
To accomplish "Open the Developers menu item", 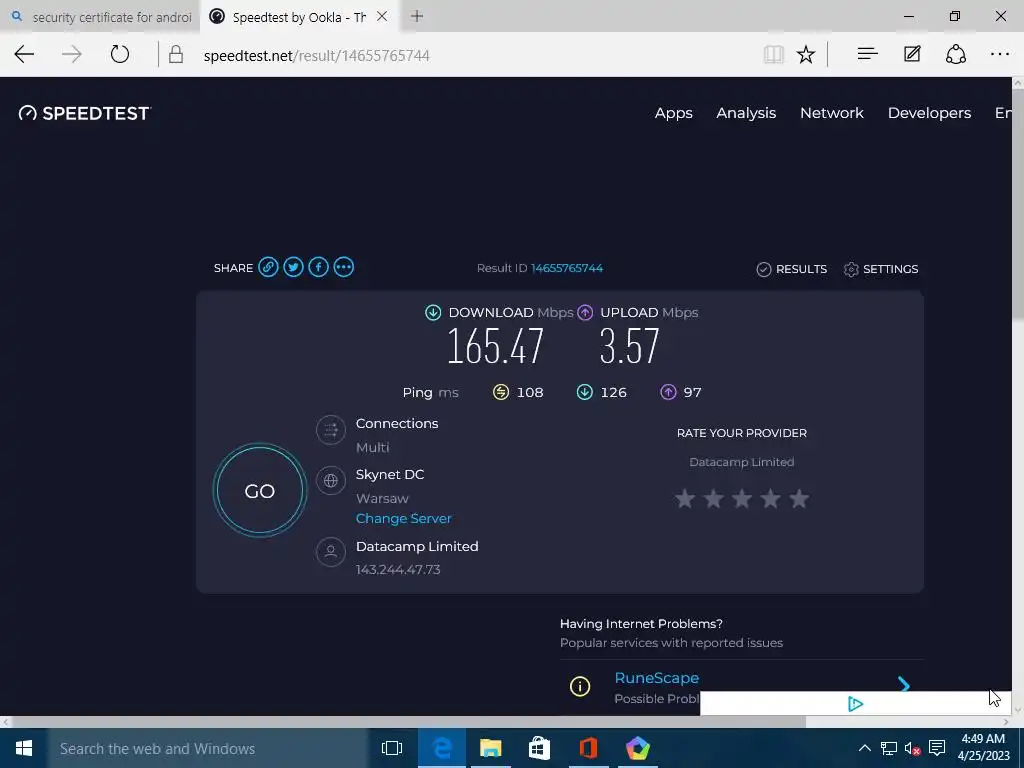I will pyautogui.click(x=929, y=113).
